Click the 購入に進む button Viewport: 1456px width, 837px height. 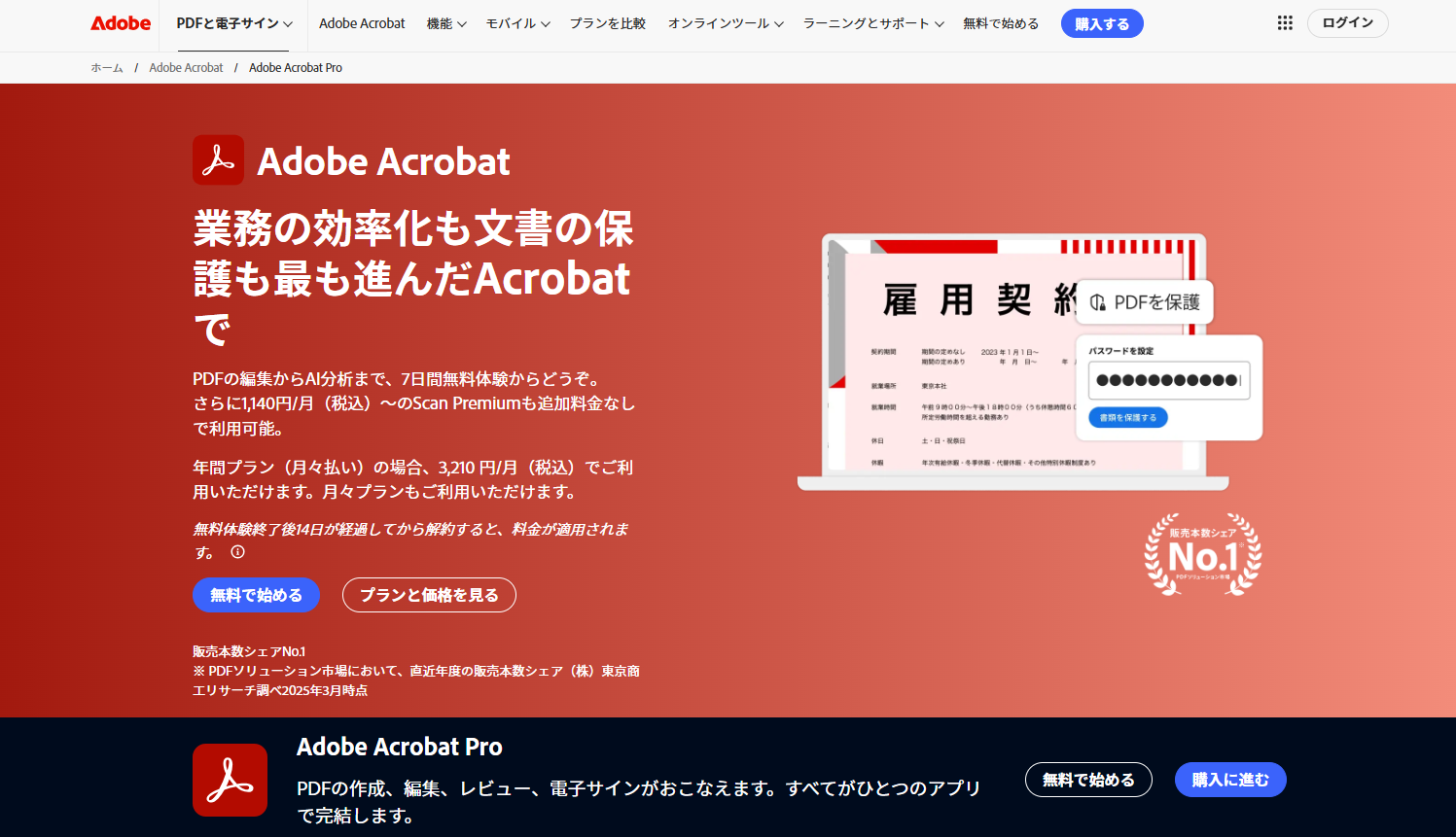1230,780
